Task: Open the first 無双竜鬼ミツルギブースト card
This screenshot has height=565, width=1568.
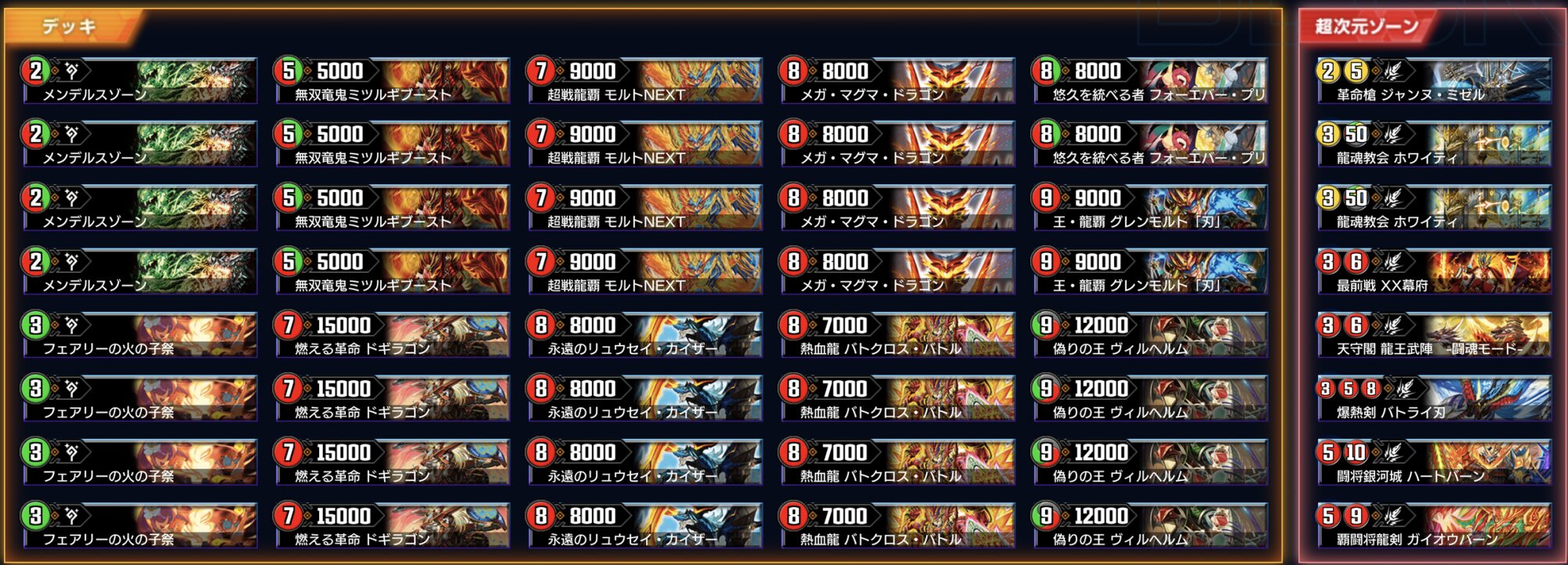Action: click(x=391, y=80)
